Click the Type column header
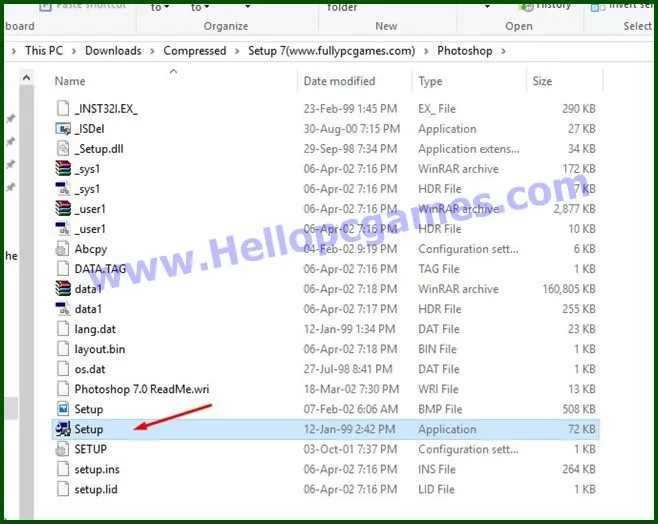Viewport: 658px width, 524px height. tap(431, 81)
